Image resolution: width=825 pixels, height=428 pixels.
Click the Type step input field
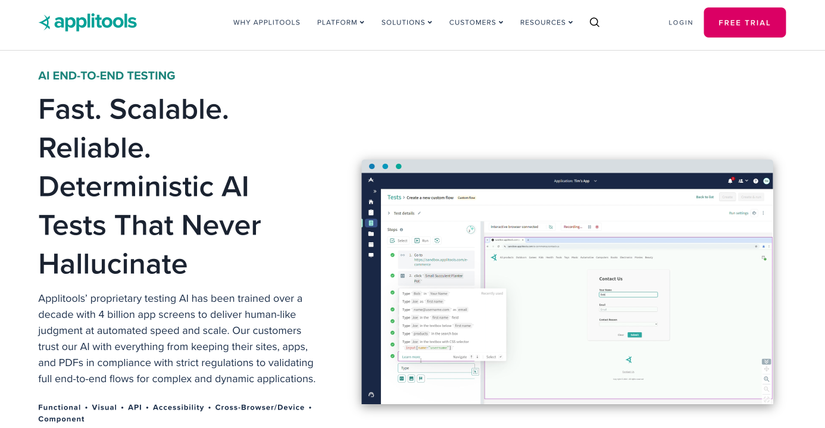coord(436,368)
